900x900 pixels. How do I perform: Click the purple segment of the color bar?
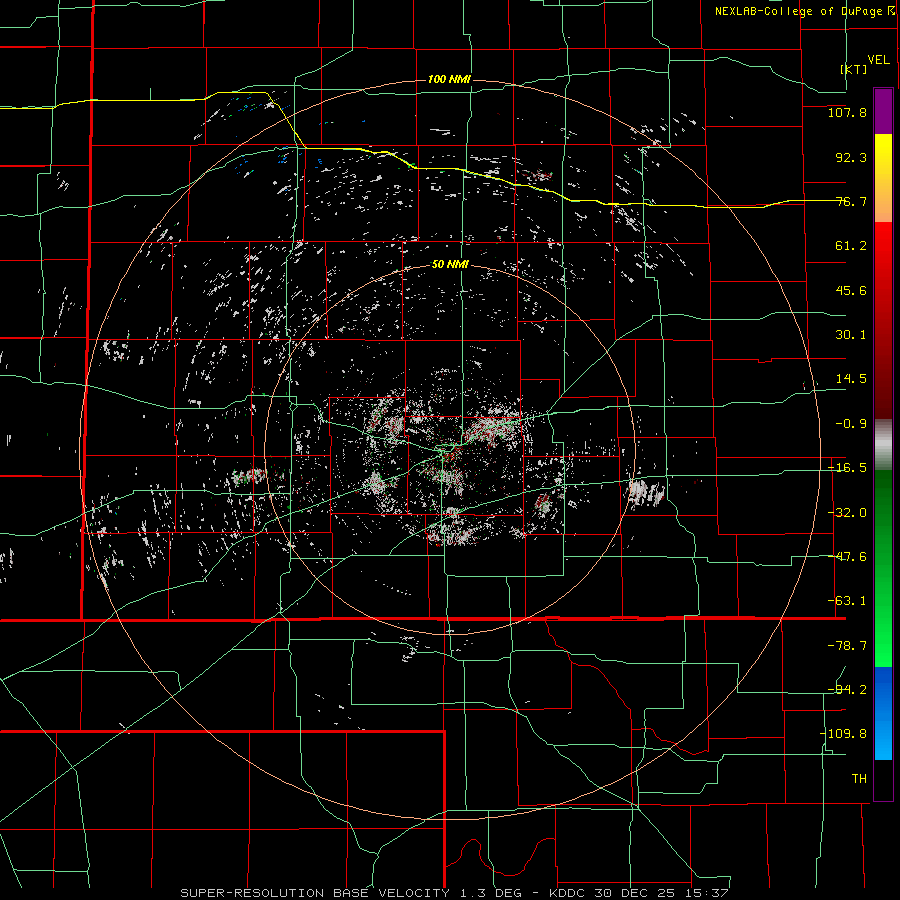click(x=883, y=111)
